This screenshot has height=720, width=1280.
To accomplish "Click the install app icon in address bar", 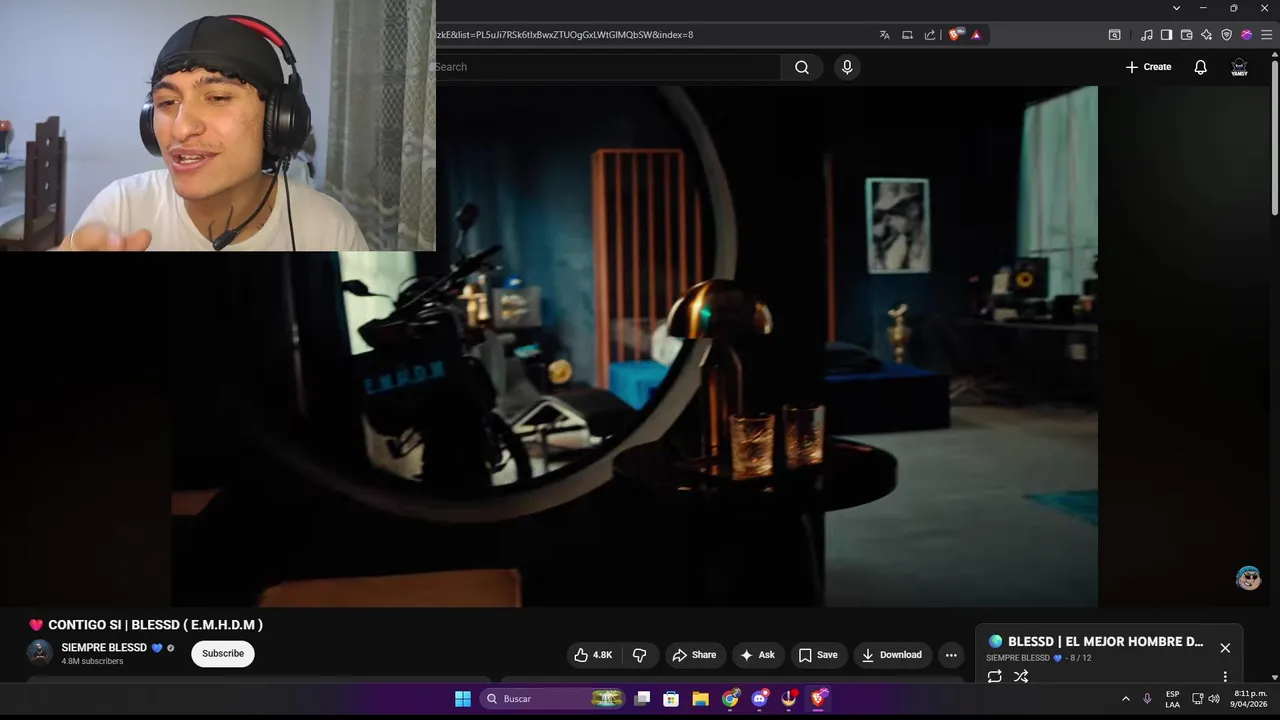I will click(907, 34).
